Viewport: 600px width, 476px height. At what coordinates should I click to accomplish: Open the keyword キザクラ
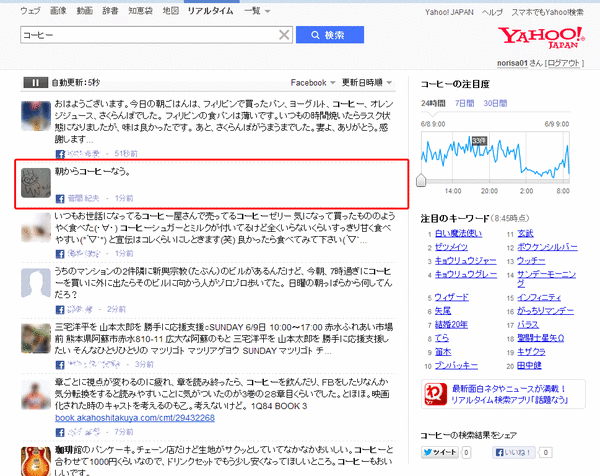531,352
